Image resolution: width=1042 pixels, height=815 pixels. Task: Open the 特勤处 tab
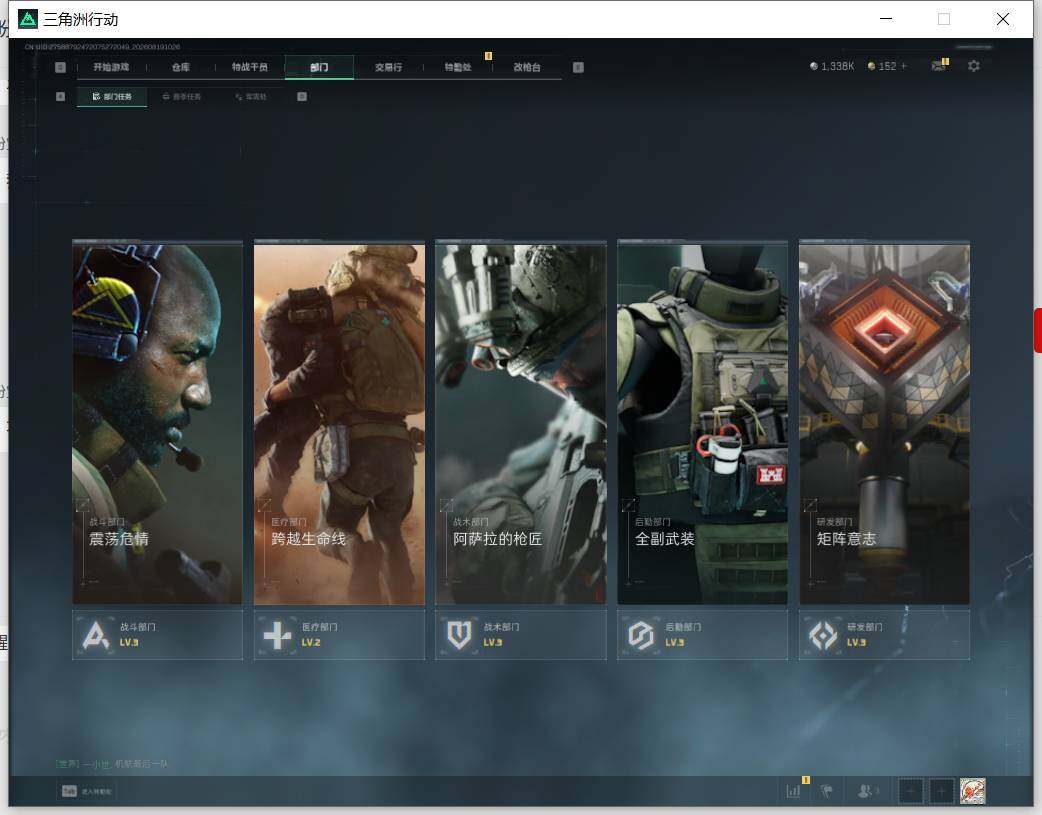[x=458, y=67]
